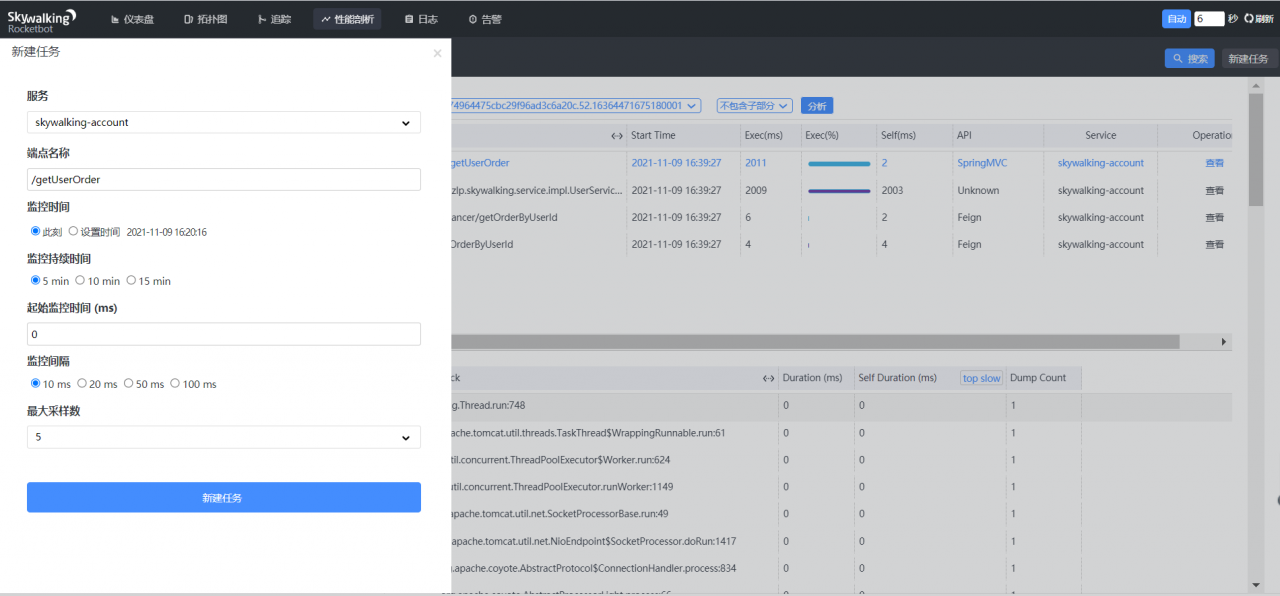The width and height of the screenshot is (1280, 596).
Task: Click the horizontal scrollbar under span table
Action: (815, 341)
